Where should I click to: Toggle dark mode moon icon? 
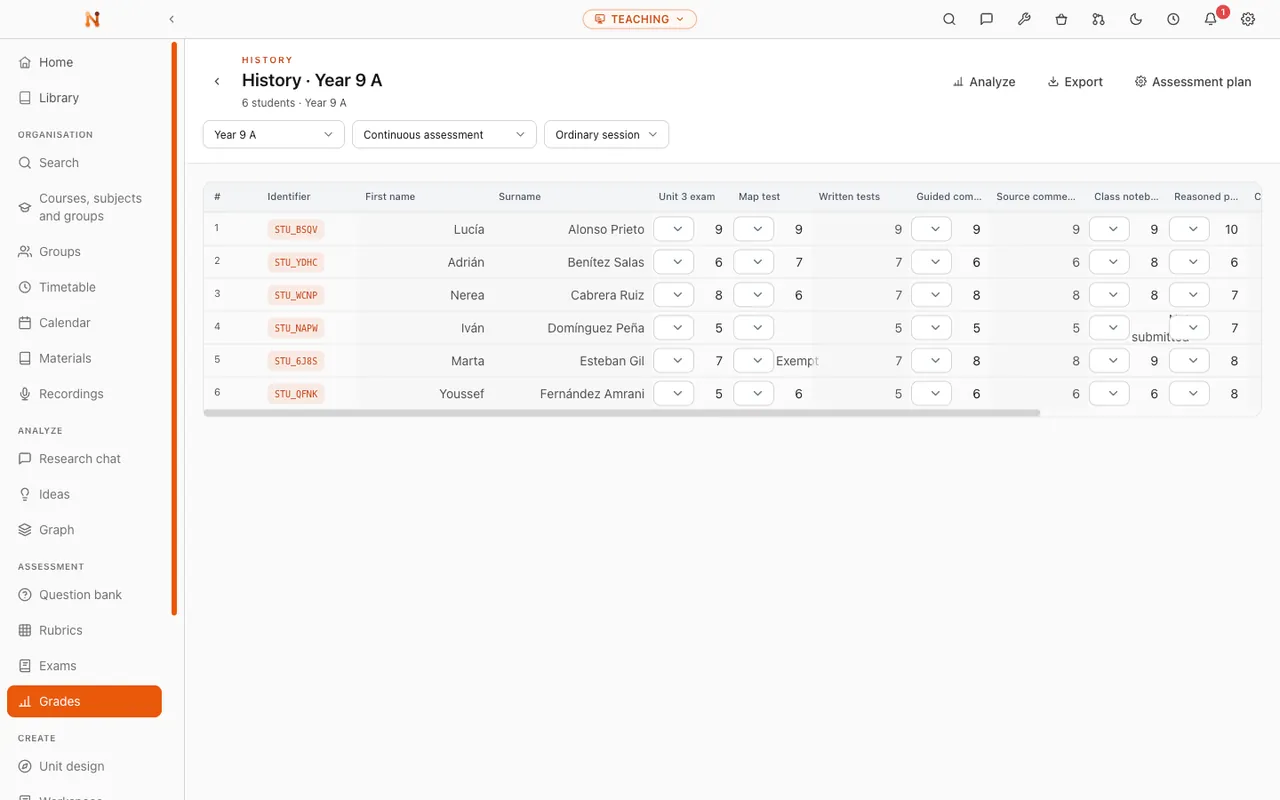tap(1136, 19)
